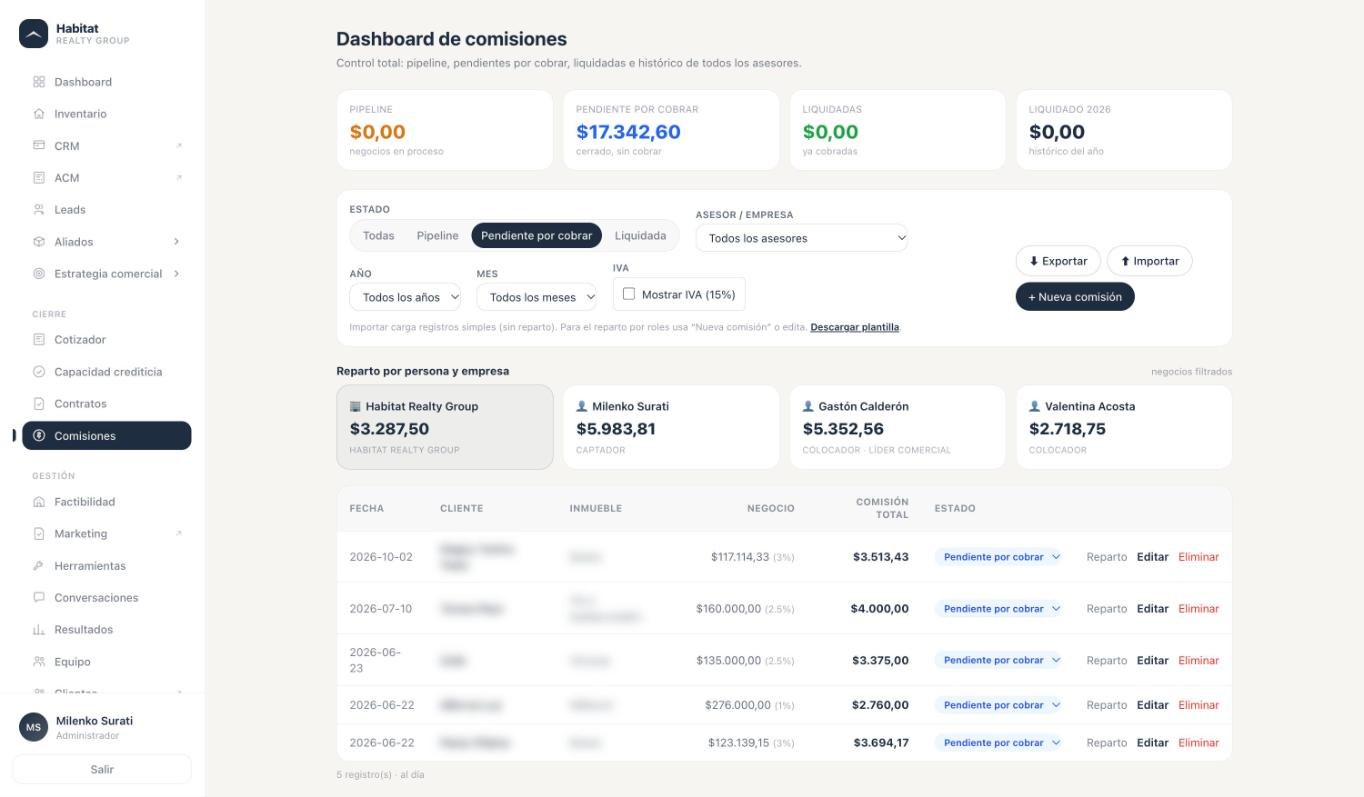Click Editar on the $3.694,17 row

(1153, 743)
